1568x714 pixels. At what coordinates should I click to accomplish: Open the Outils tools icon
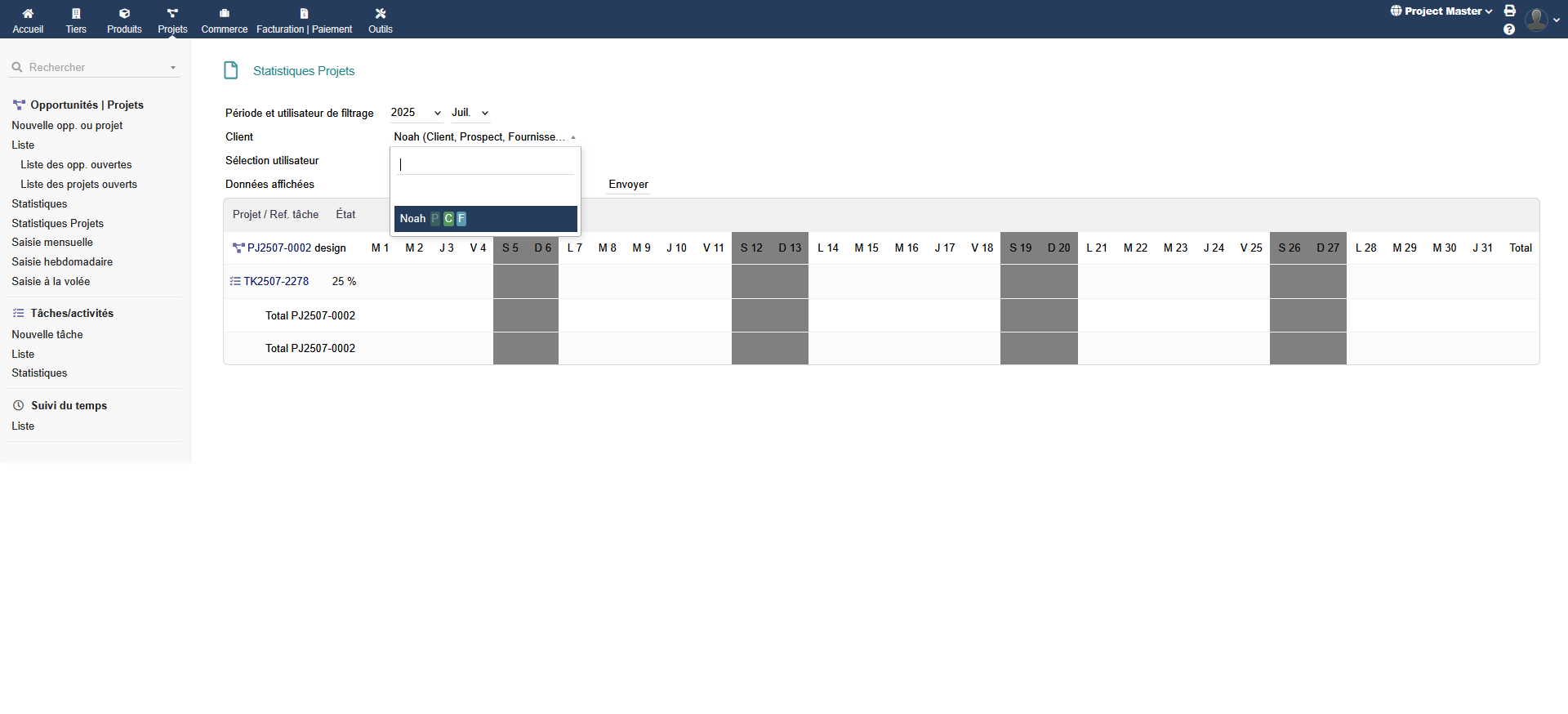pos(381,14)
